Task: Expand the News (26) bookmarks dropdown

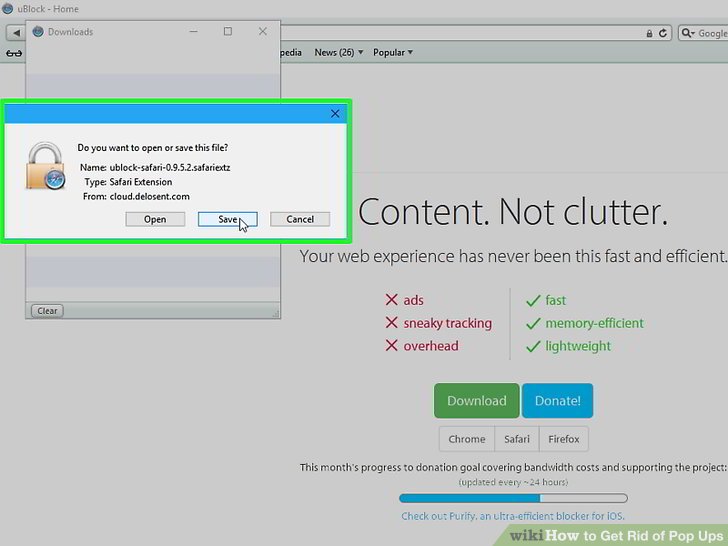Action: 338,52
